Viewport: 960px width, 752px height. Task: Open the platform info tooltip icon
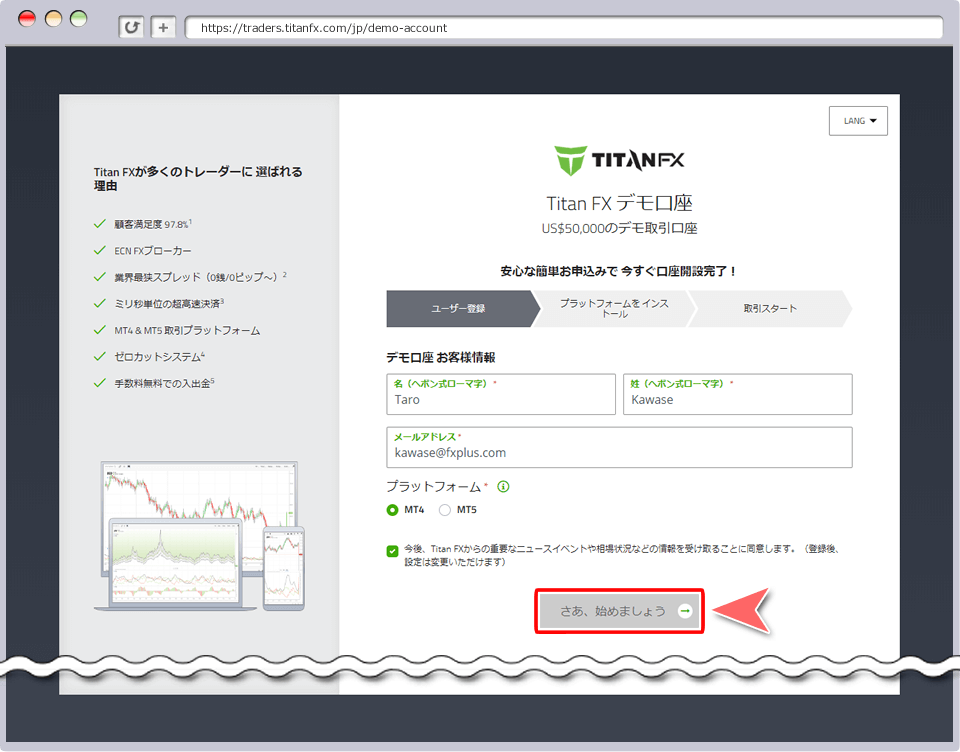(503, 486)
